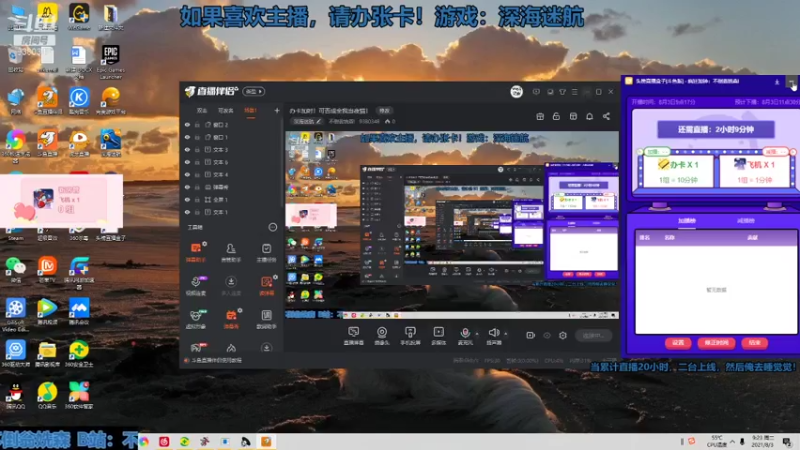800x450 pixels.
Task: Click the microphone icon in system tray
Action: pyautogui.click(x=742, y=442)
